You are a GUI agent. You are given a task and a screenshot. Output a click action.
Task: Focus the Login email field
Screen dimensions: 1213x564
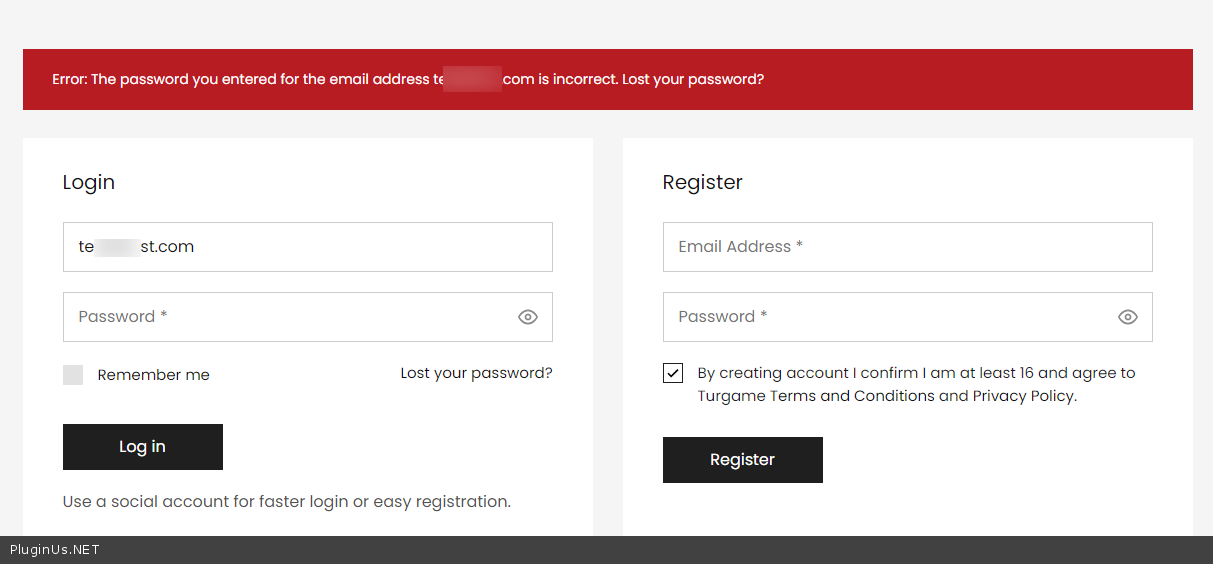(307, 247)
